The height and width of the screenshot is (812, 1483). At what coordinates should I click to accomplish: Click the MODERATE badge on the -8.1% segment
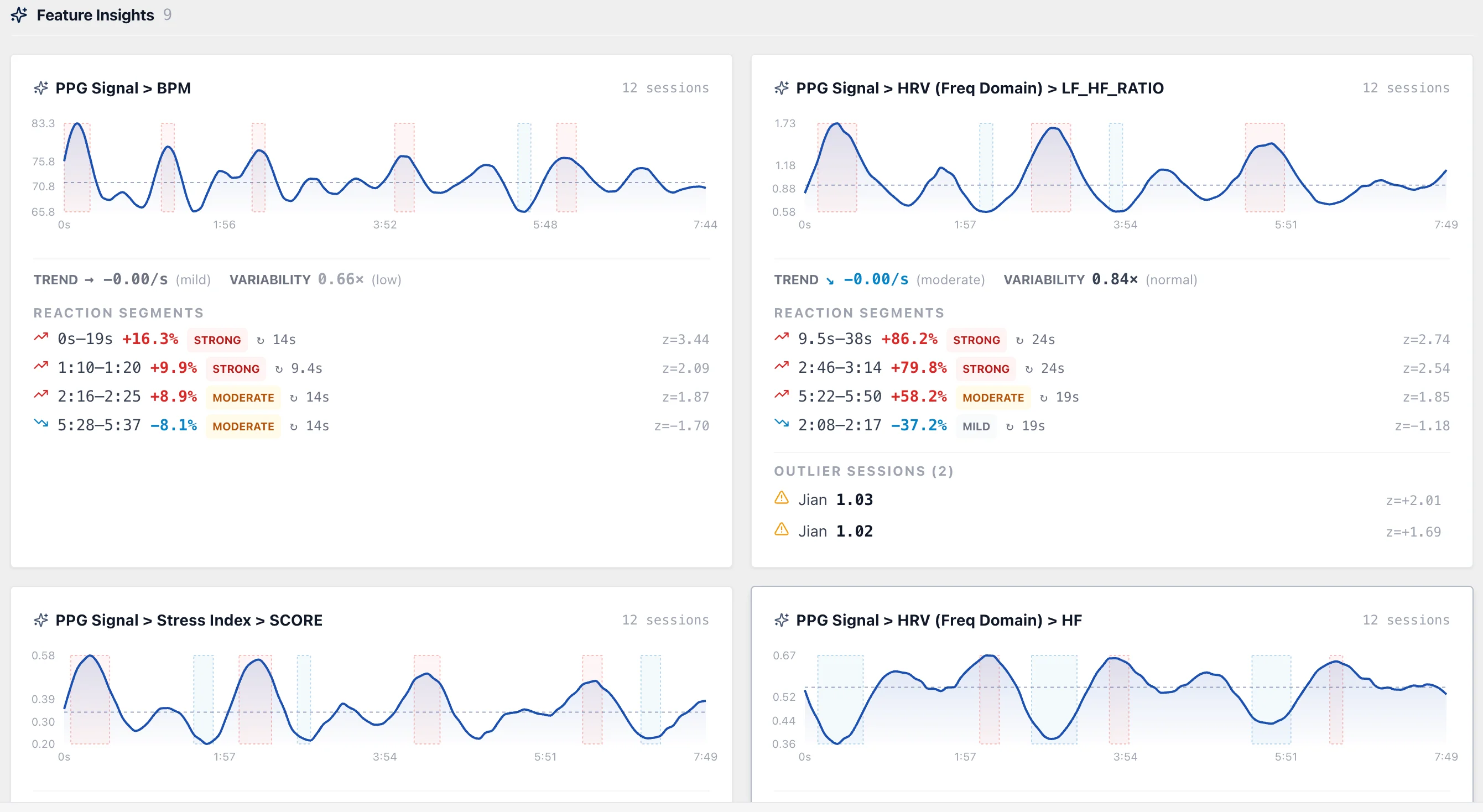(243, 426)
